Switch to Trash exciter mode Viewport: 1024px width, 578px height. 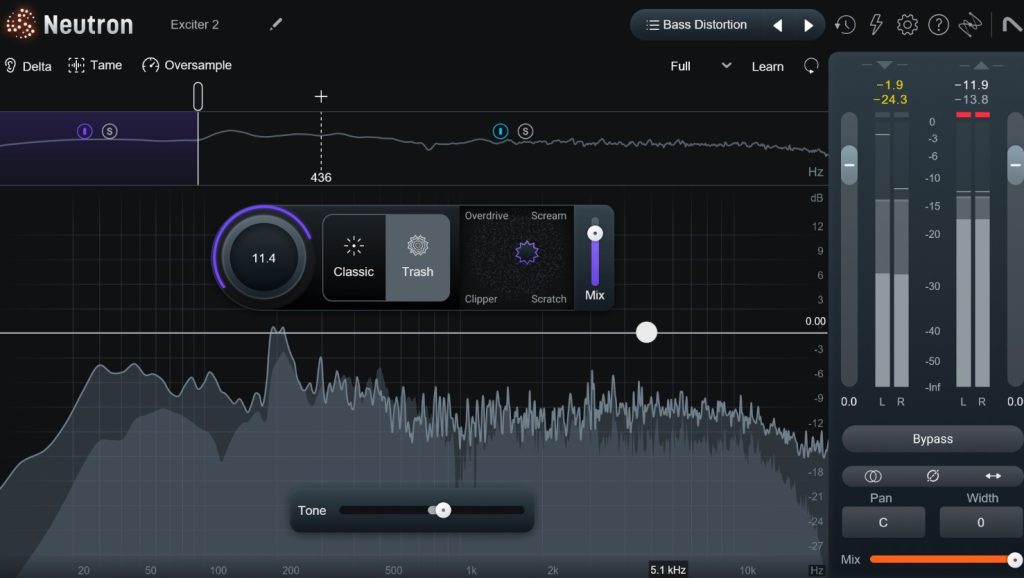[x=418, y=257]
